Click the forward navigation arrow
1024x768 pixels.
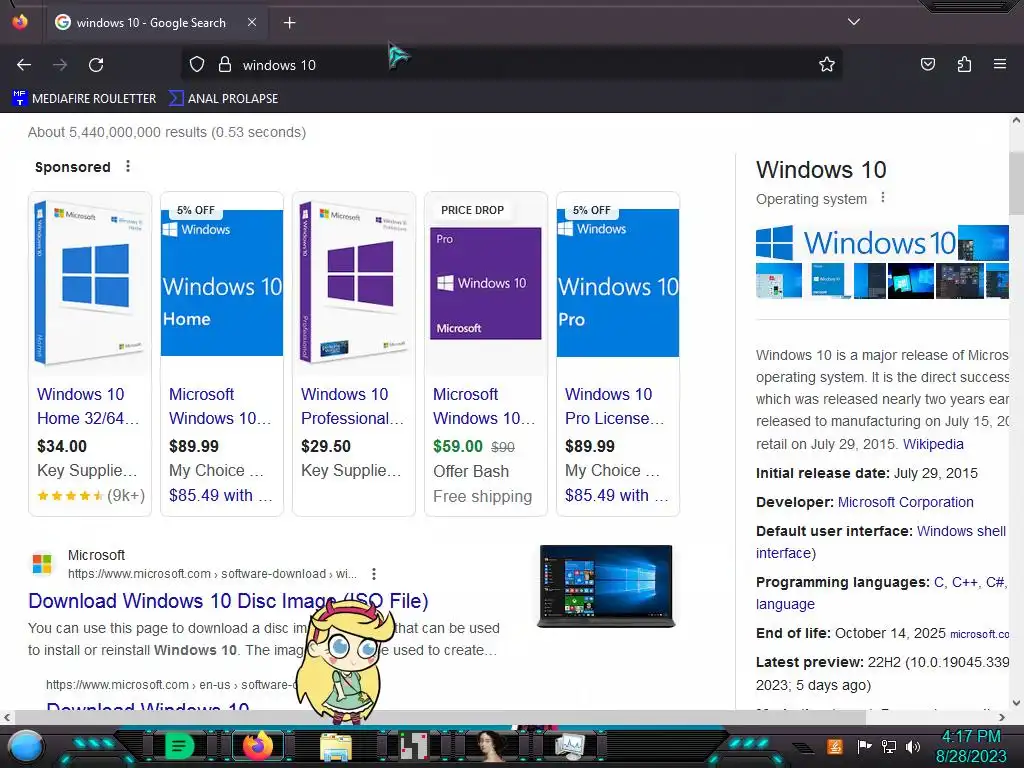pos(60,65)
